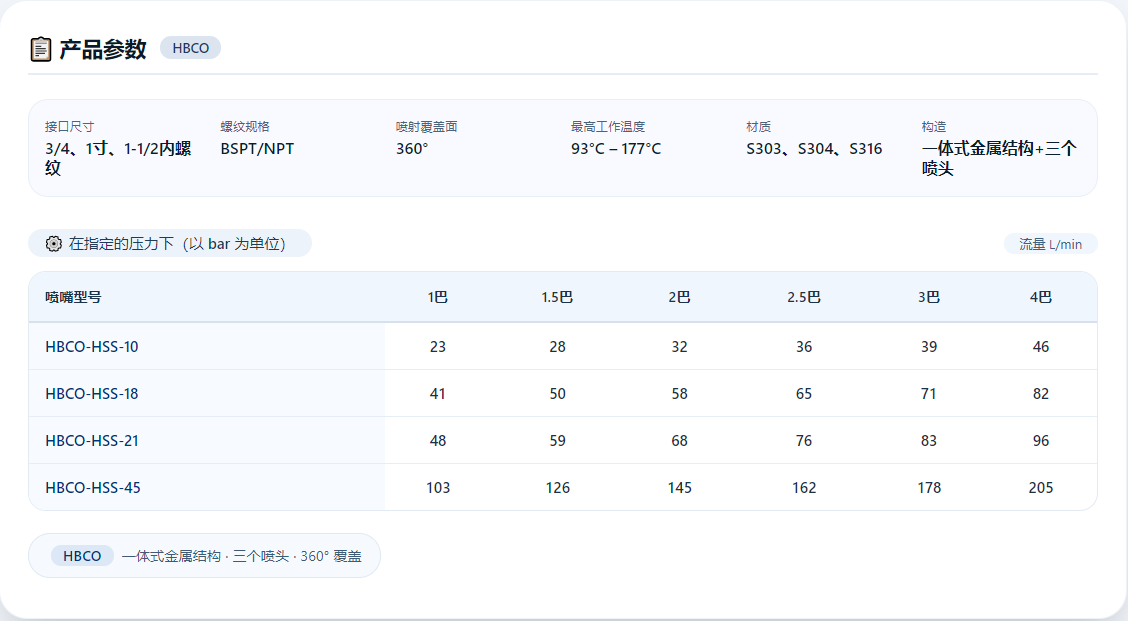Select the HBCO badge next to title

[191, 48]
